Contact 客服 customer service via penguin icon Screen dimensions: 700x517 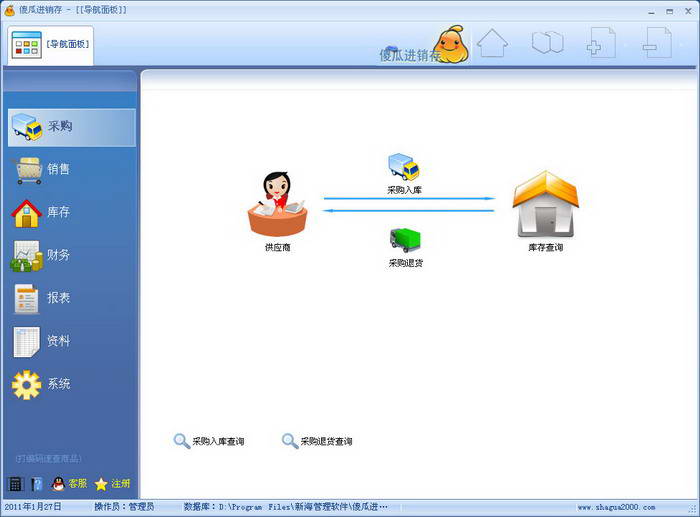pos(69,484)
